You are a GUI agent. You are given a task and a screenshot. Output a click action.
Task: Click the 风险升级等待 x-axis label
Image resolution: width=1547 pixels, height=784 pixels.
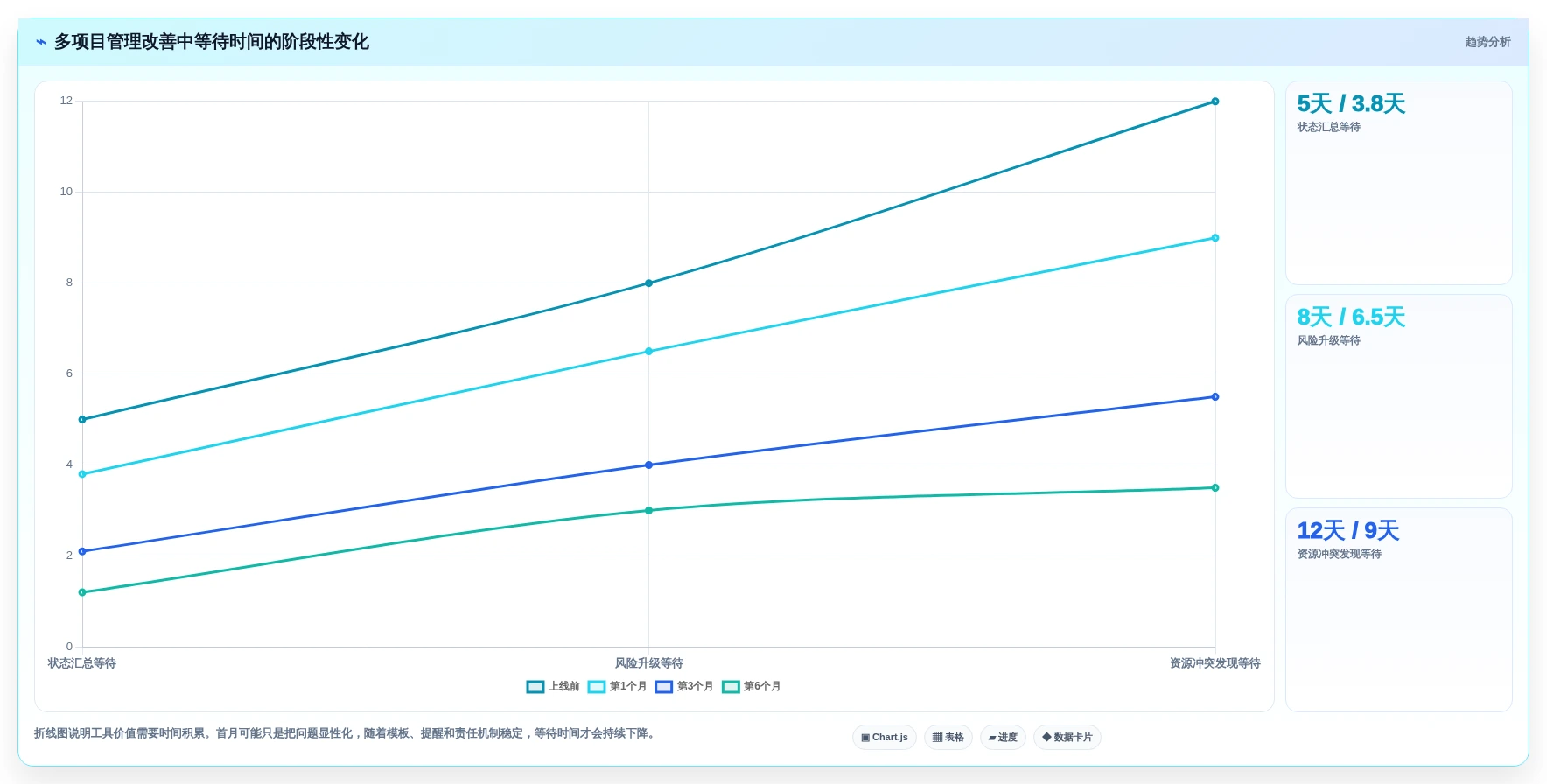point(648,663)
